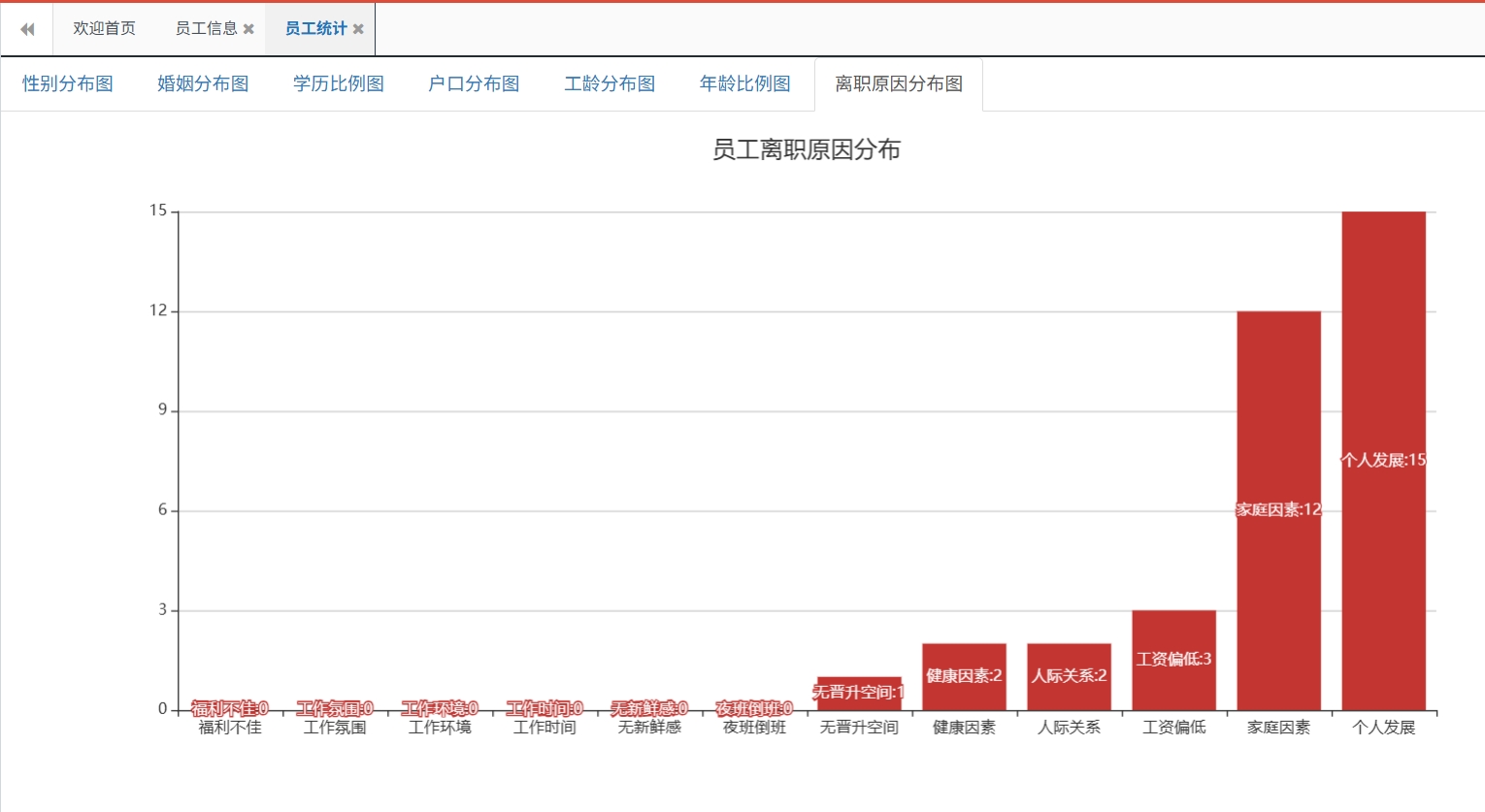Image resolution: width=1485 pixels, height=812 pixels.
Task: Collapse the tab list with the double-left arrow
Action: pyautogui.click(x=25, y=28)
